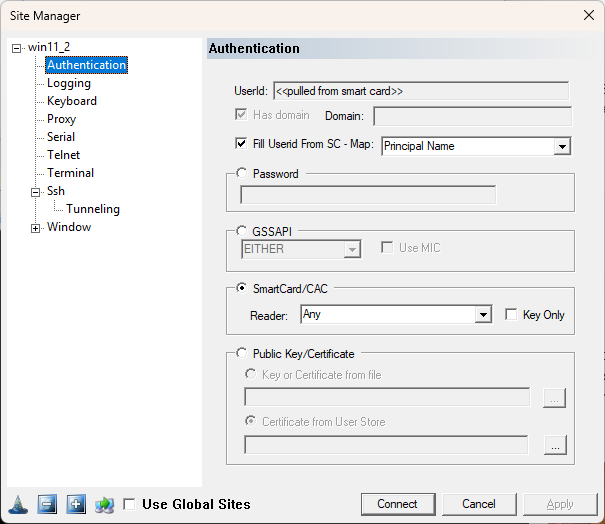The image size is (605, 524).
Task: Tick the Key Only checkbox
Action: click(512, 314)
